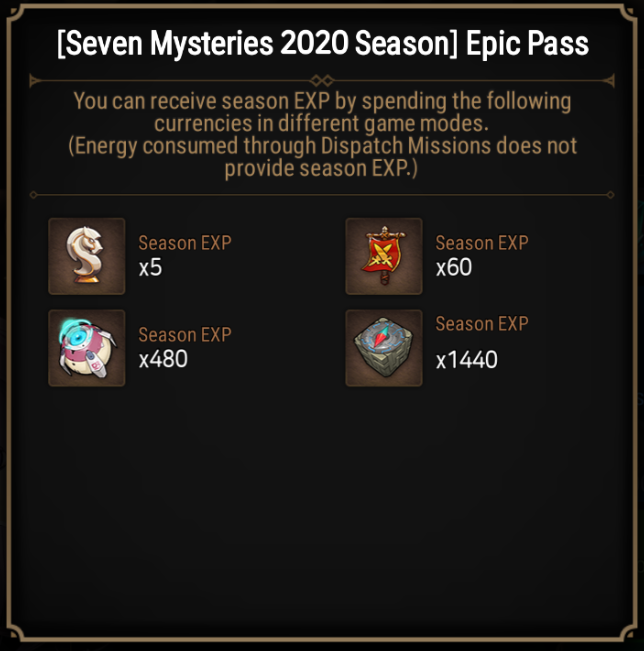Select the stone compass currency icon
The height and width of the screenshot is (651, 644).
384,348
